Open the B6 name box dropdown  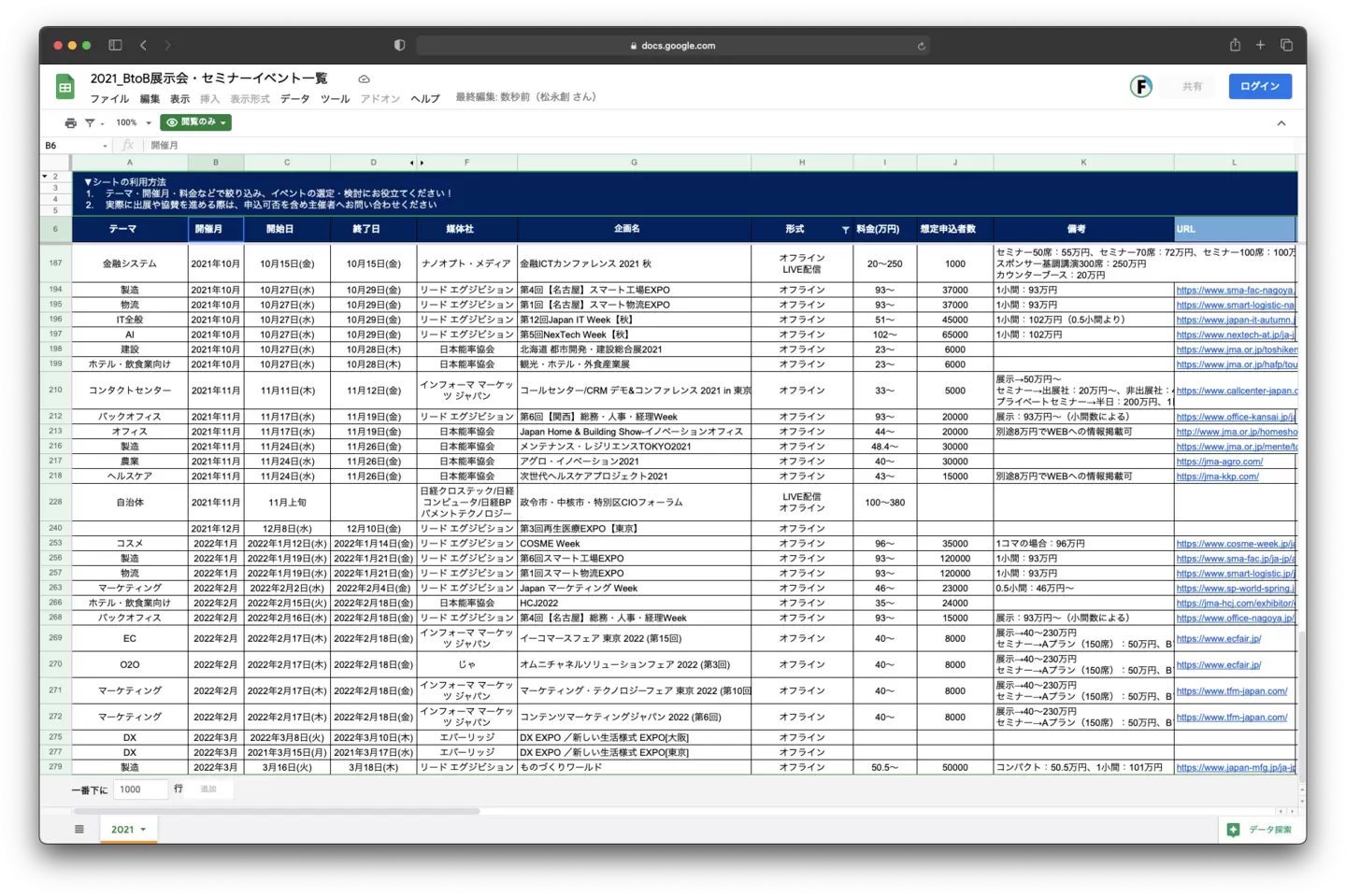[x=105, y=146]
